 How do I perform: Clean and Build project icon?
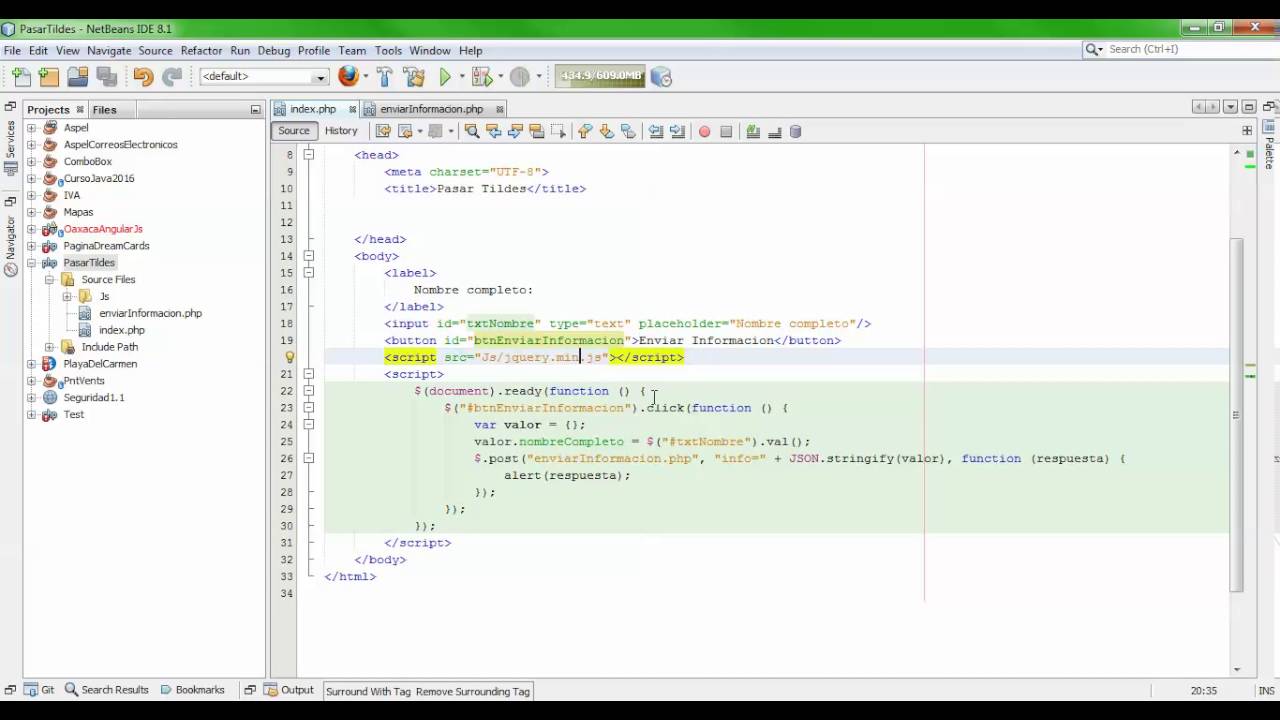(x=414, y=77)
